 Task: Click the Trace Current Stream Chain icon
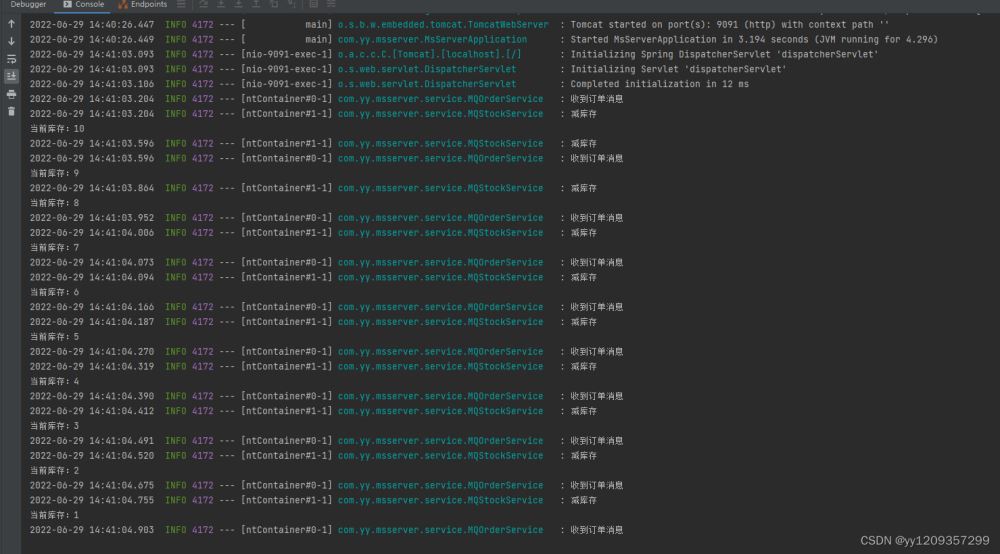pyautogui.click(x=329, y=5)
